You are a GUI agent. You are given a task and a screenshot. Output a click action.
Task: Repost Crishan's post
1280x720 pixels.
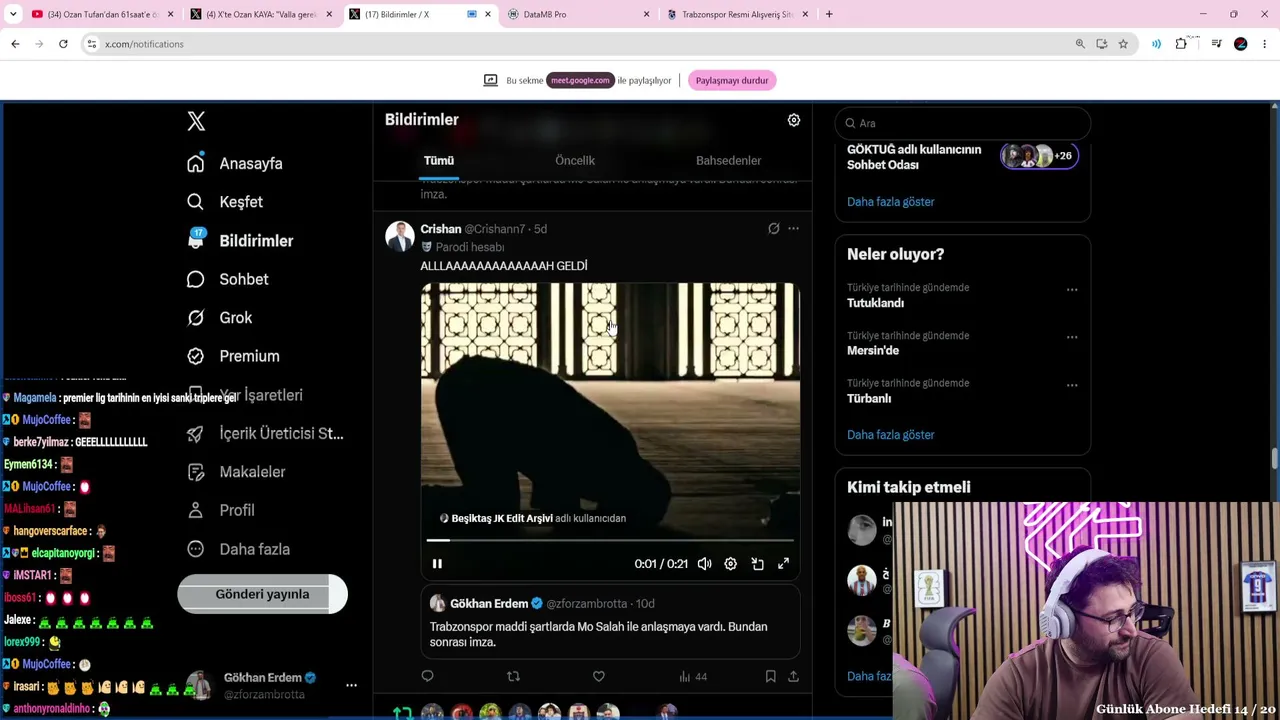513,677
